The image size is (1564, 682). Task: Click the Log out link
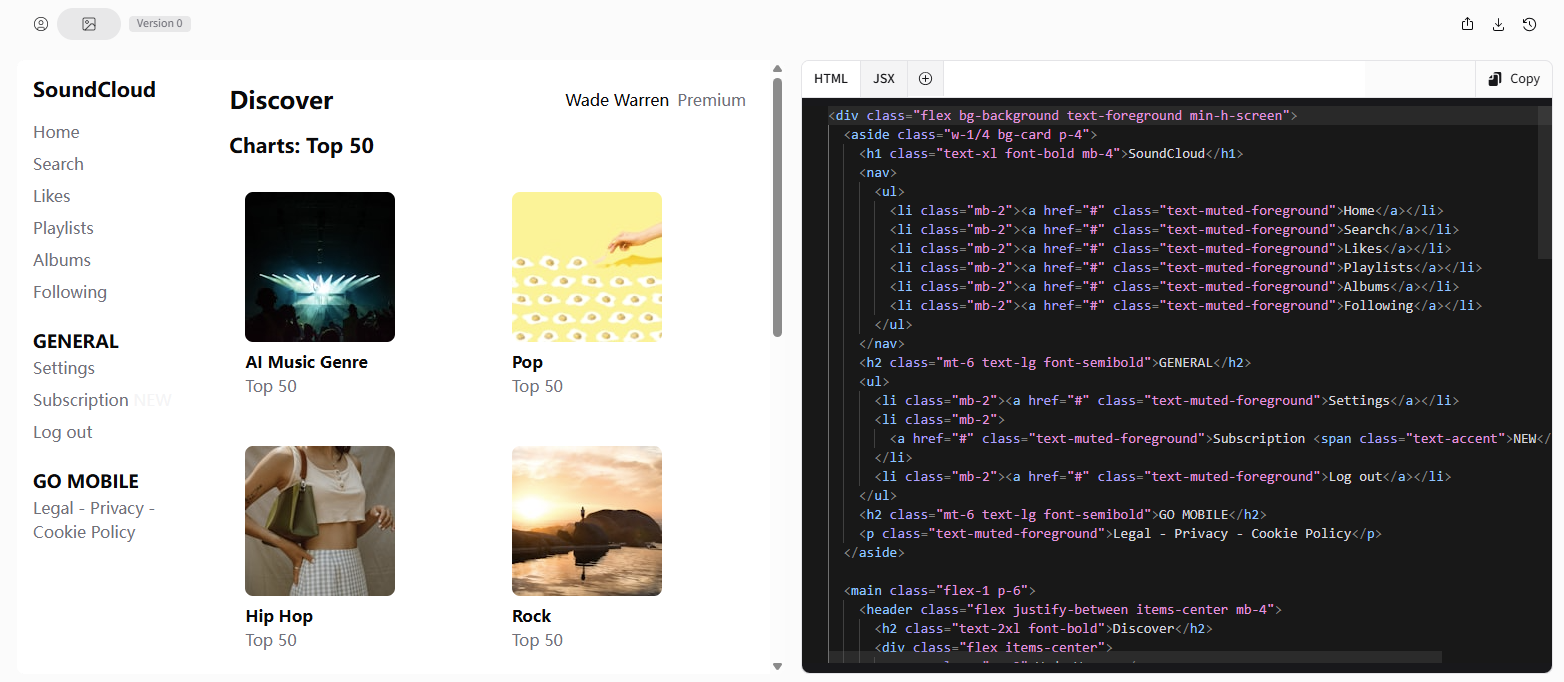point(63,432)
